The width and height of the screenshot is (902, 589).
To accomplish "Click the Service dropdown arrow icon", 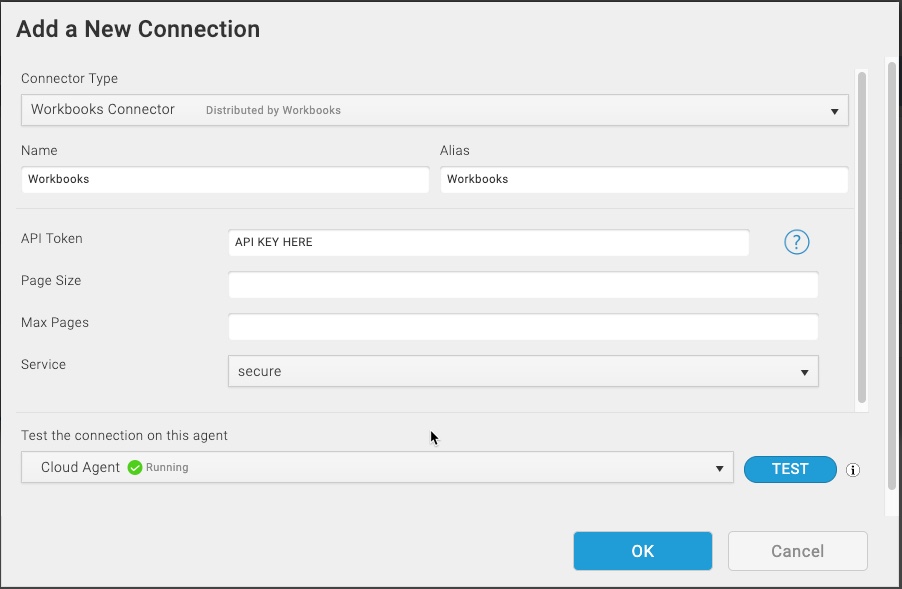I will click(804, 373).
